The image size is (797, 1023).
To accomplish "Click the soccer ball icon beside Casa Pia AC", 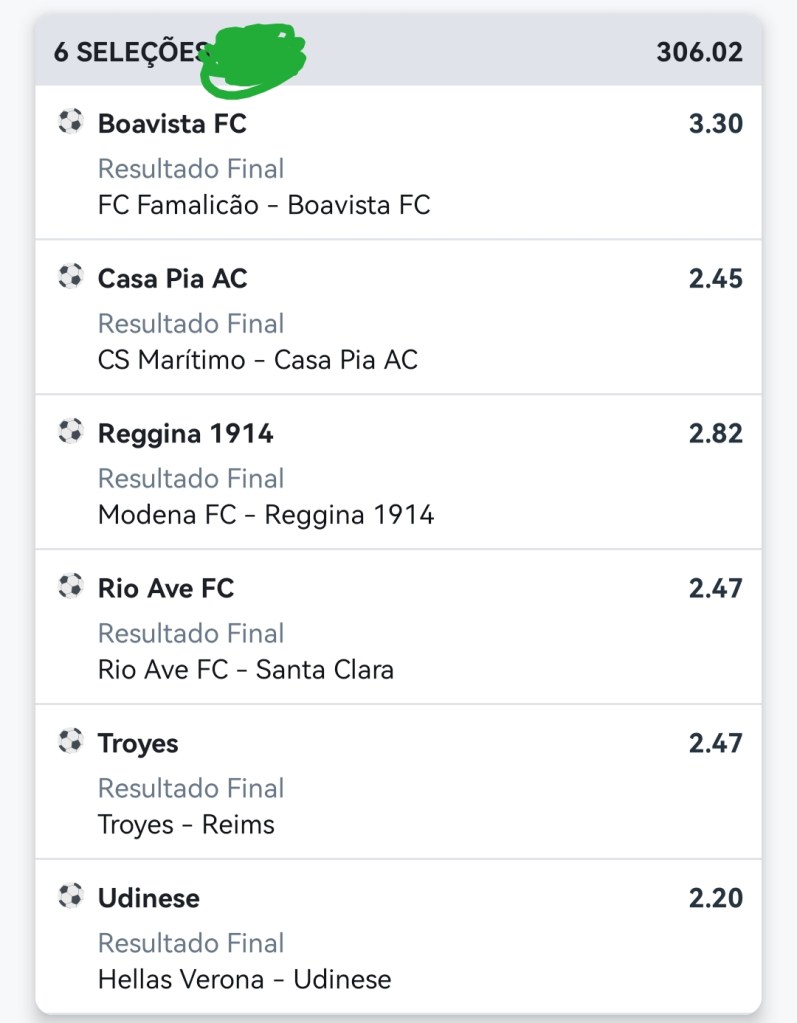I will click(70, 277).
